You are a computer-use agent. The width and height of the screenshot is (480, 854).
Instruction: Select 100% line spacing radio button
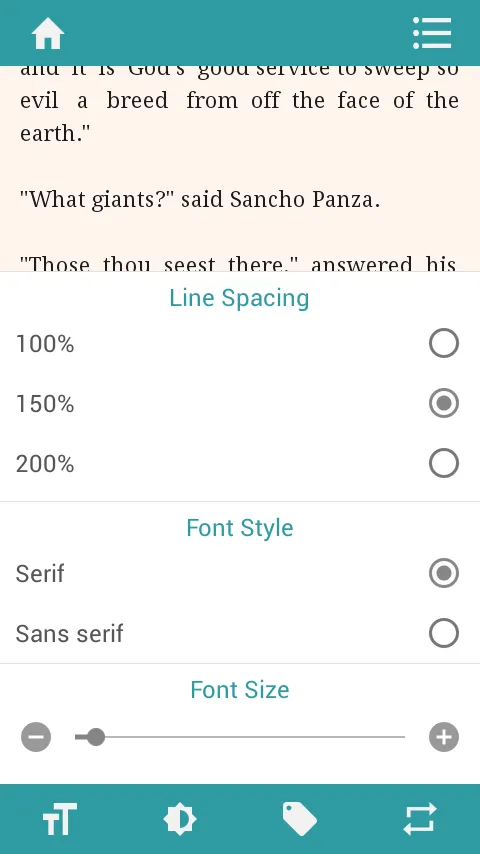click(x=443, y=343)
